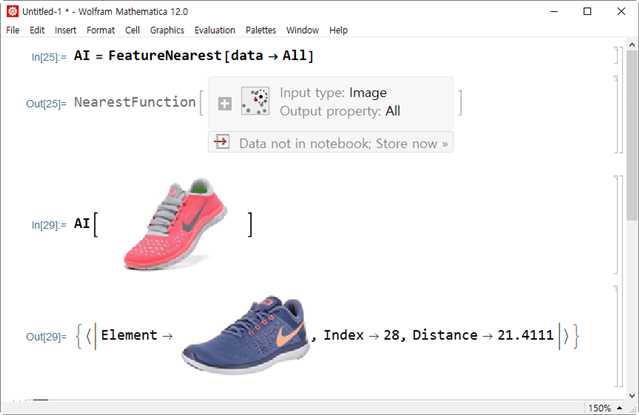
Task: Select the blue sneaker result image
Action: [246, 335]
